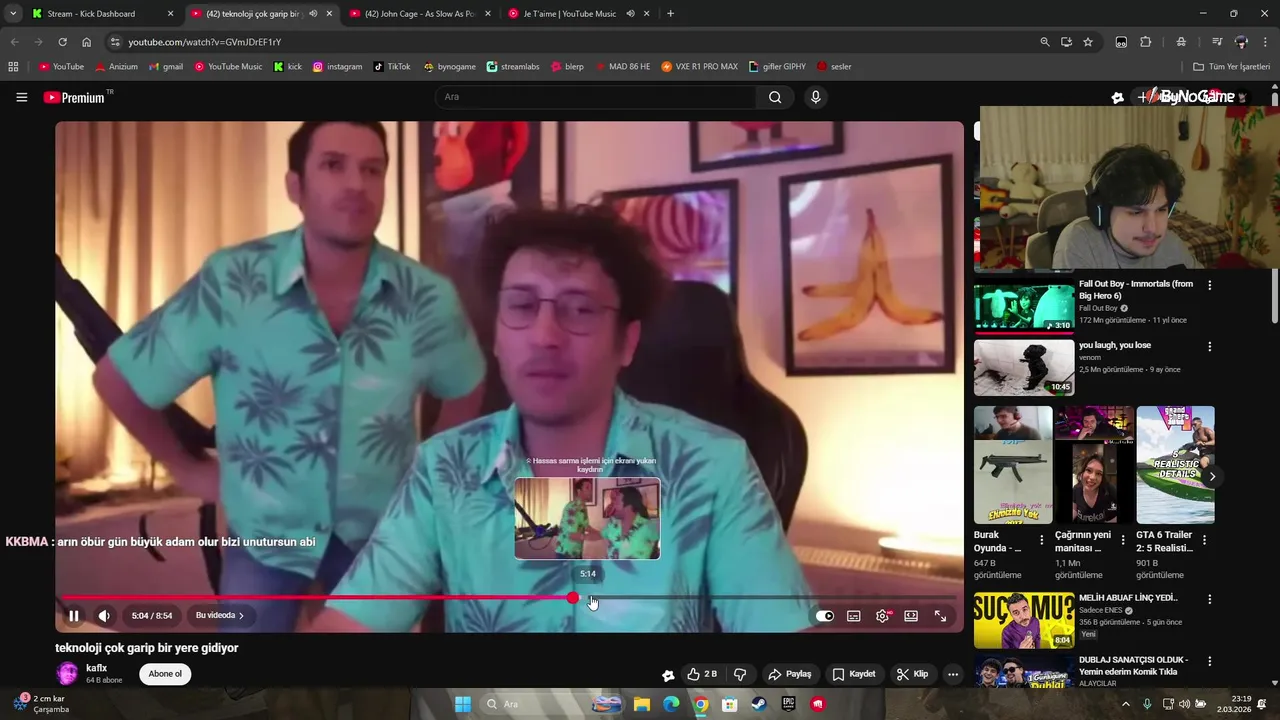1280x720 pixels.
Task: Show hidden system tray icons
Action: tap(1126, 704)
